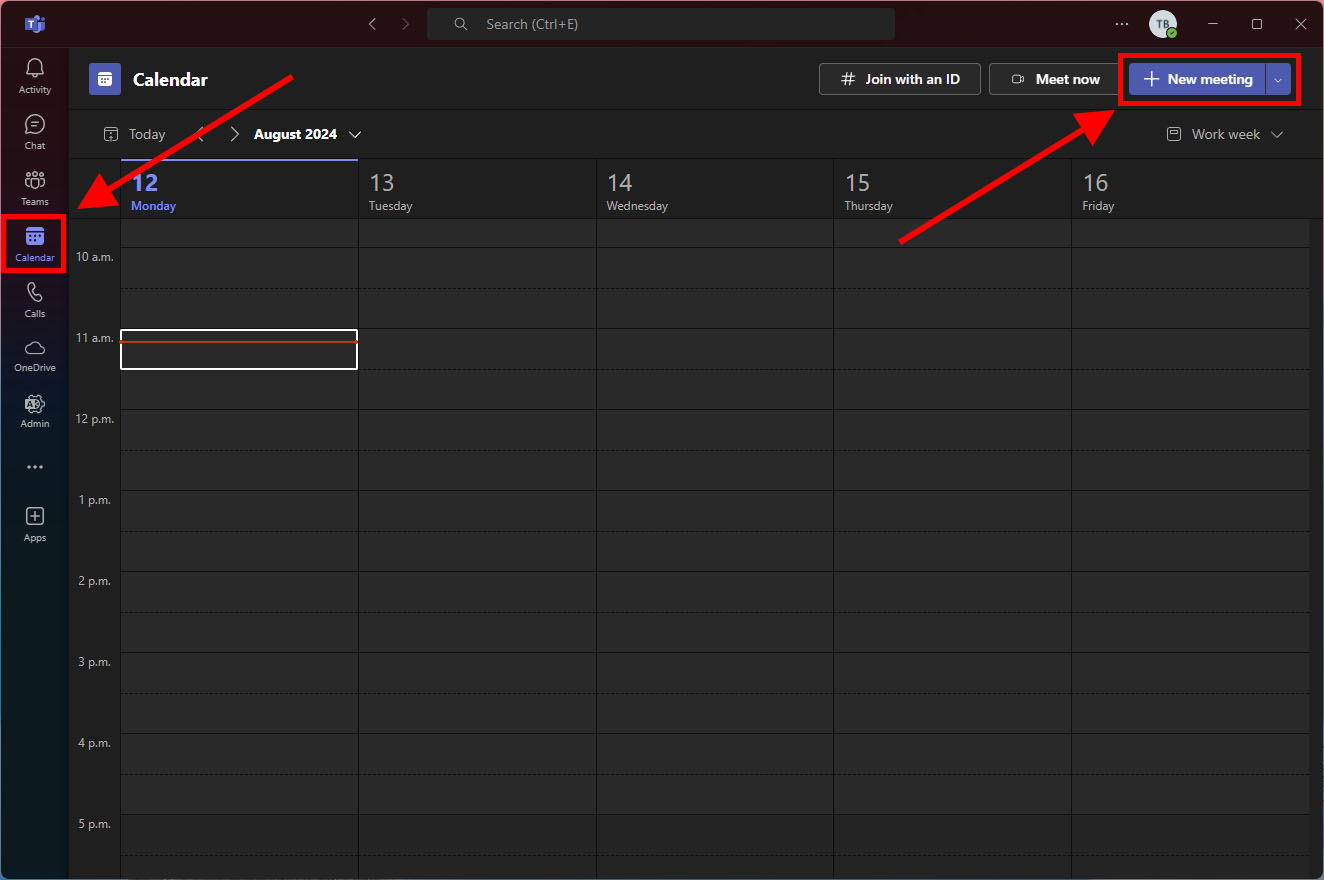Open the Admin app

[35, 411]
